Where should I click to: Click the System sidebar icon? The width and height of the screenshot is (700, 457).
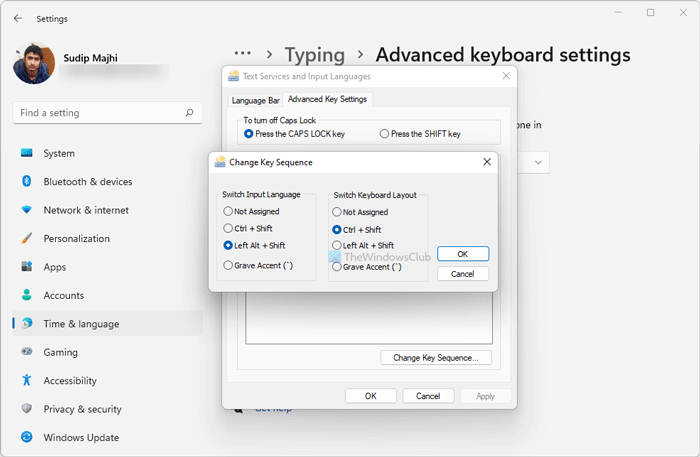point(26,153)
